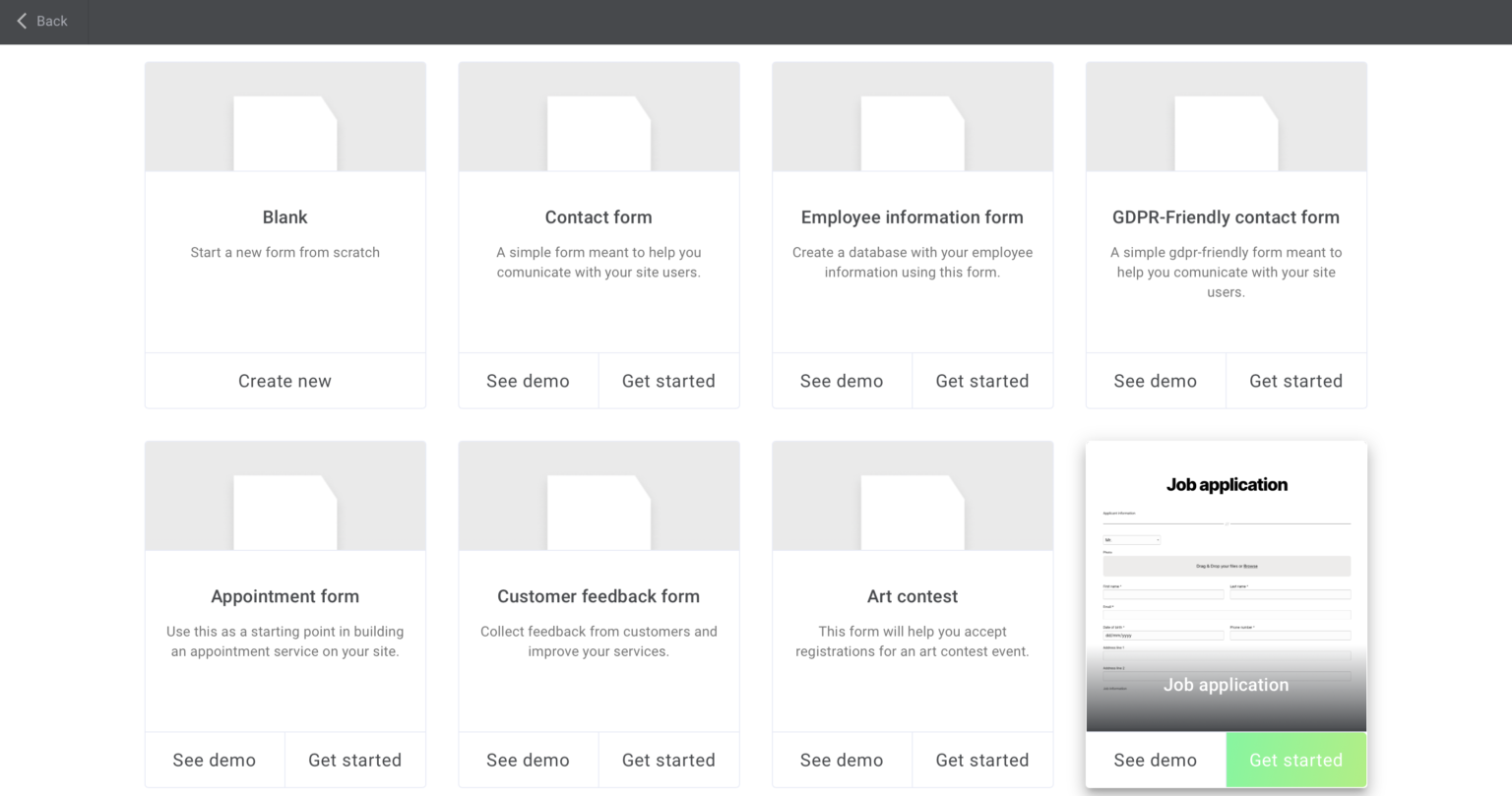See demo of the Contact form
The image size is (1512, 796).
click(528, 381)
